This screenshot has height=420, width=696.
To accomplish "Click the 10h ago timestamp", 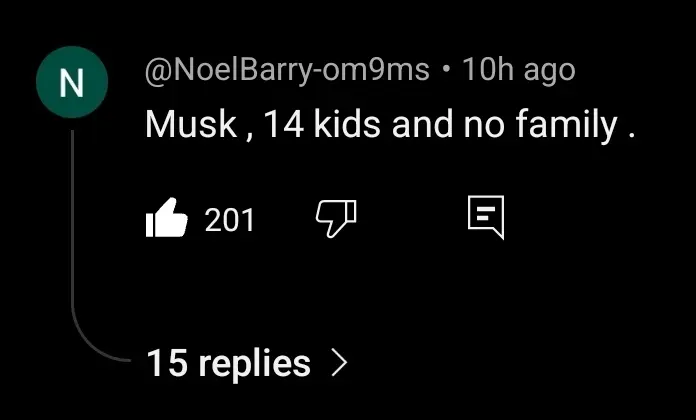I will 518,70.
